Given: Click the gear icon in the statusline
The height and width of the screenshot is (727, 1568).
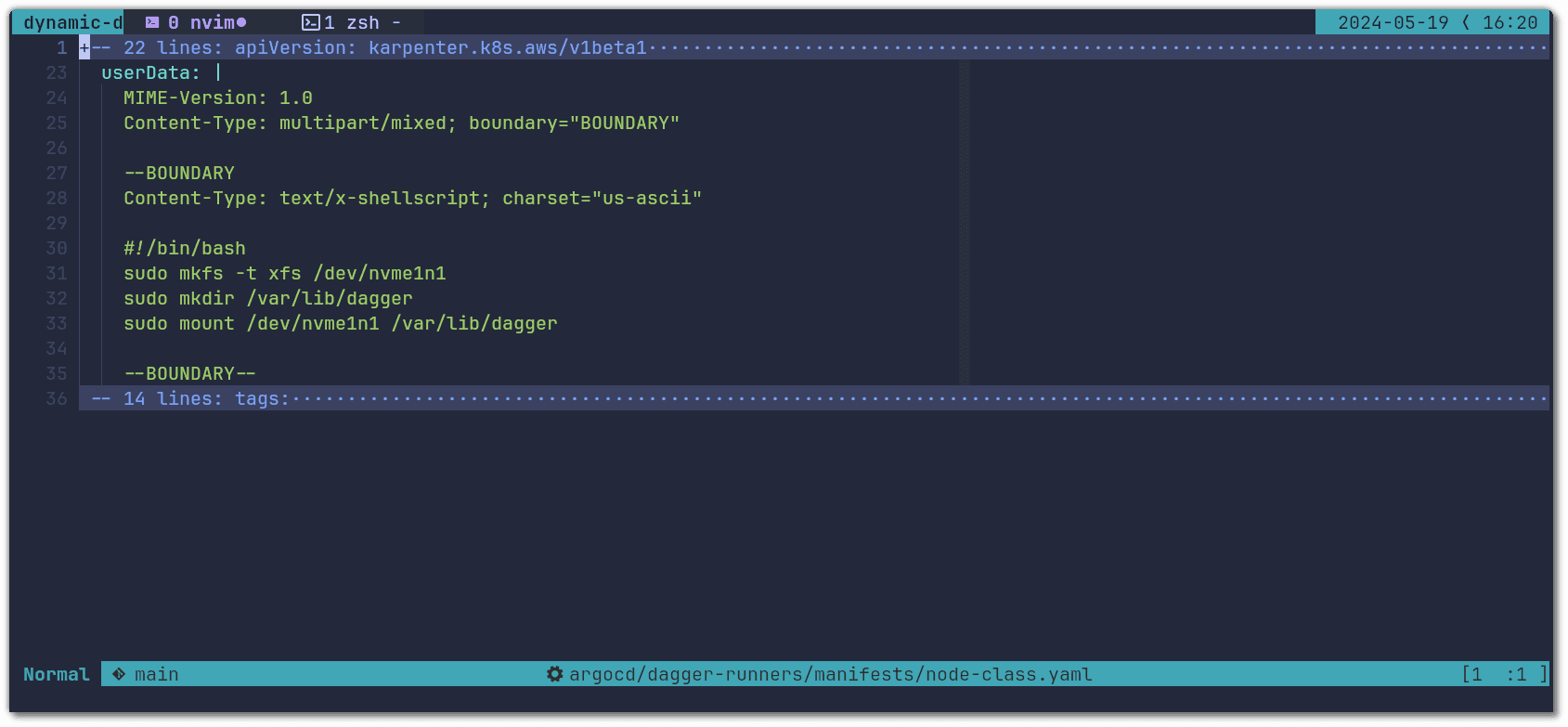Looking at the screenshot, I should 554,674.
